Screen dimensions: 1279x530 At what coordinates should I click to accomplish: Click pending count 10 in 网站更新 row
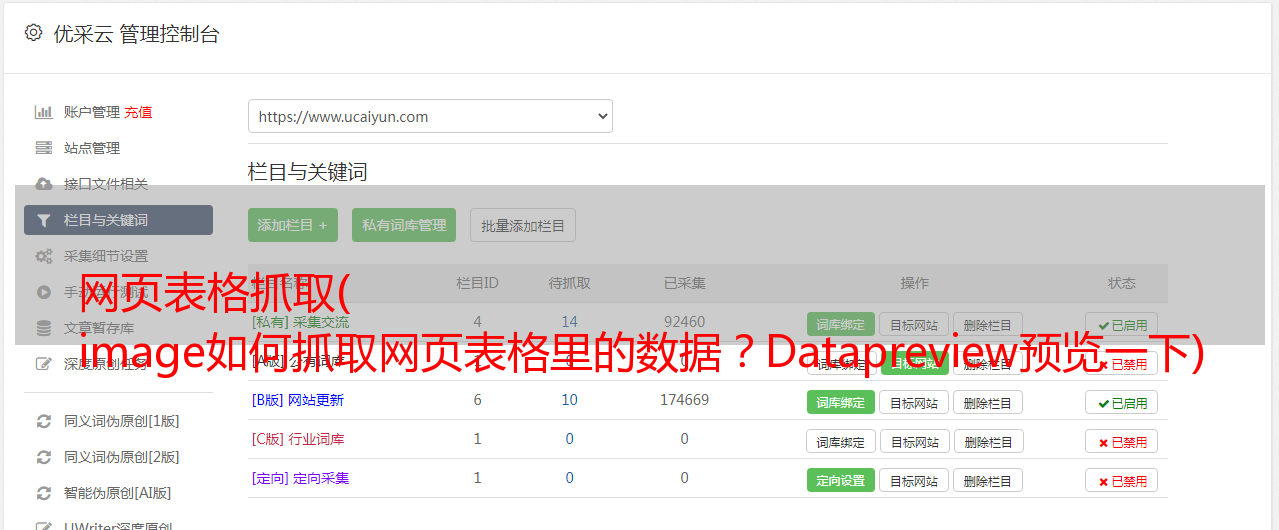569,400
